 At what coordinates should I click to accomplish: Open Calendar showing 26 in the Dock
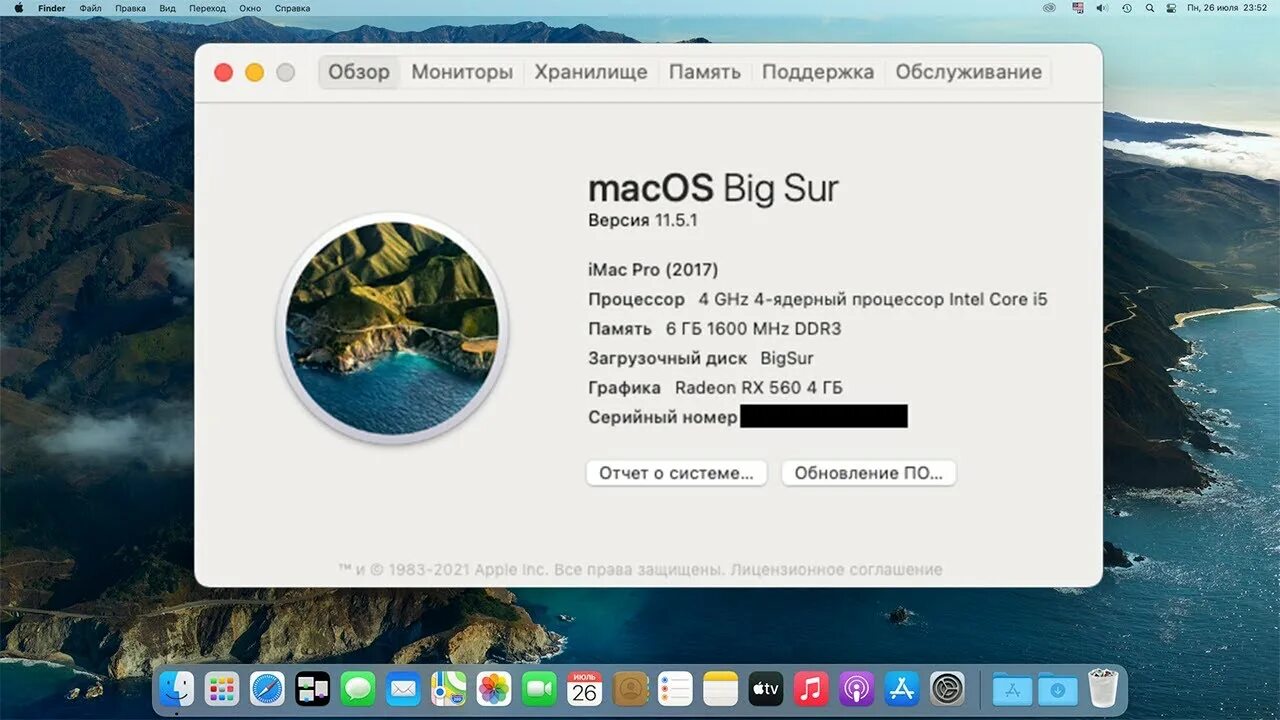pos(585,688)
